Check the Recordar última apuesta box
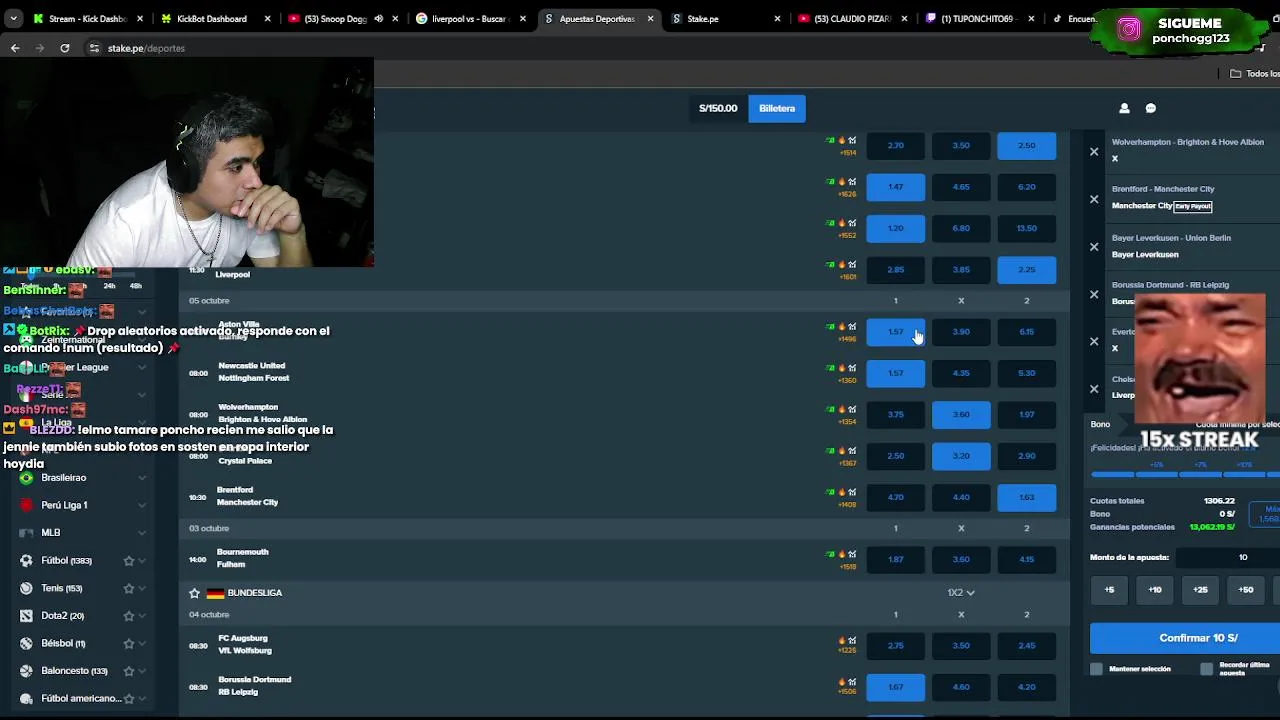This screenshot has height=720, width=1280. point(1207,669)
